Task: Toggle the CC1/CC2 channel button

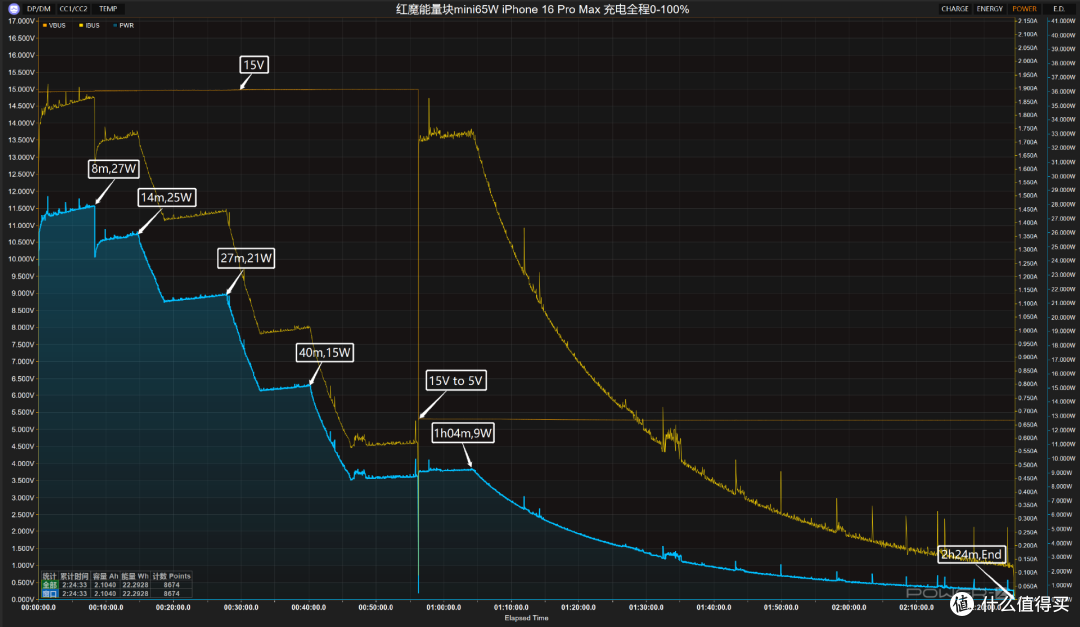Action: (x=74, y=9)
